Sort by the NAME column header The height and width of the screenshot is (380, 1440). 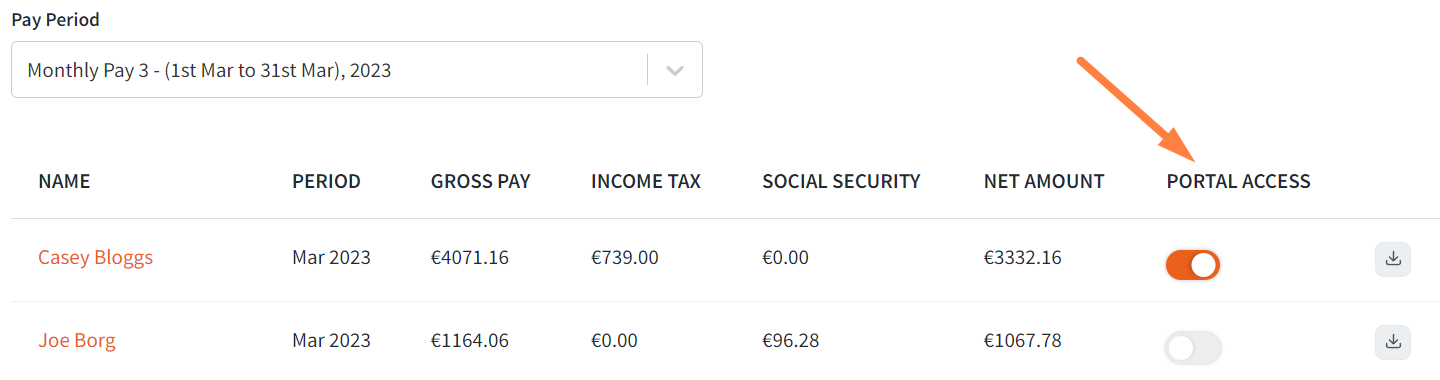pyautogui.click(x=64, y=182)
